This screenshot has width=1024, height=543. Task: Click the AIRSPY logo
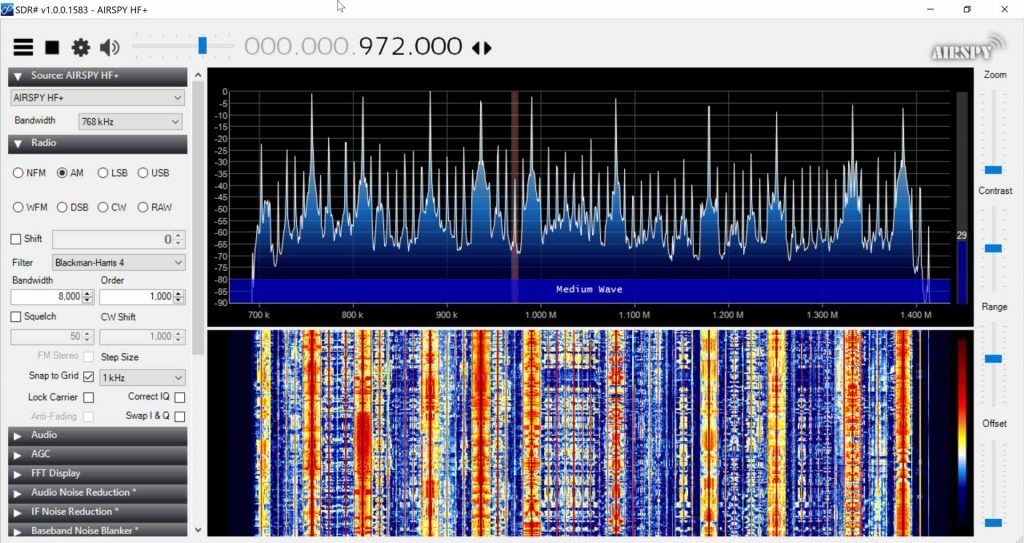click(x=962, y=50)
